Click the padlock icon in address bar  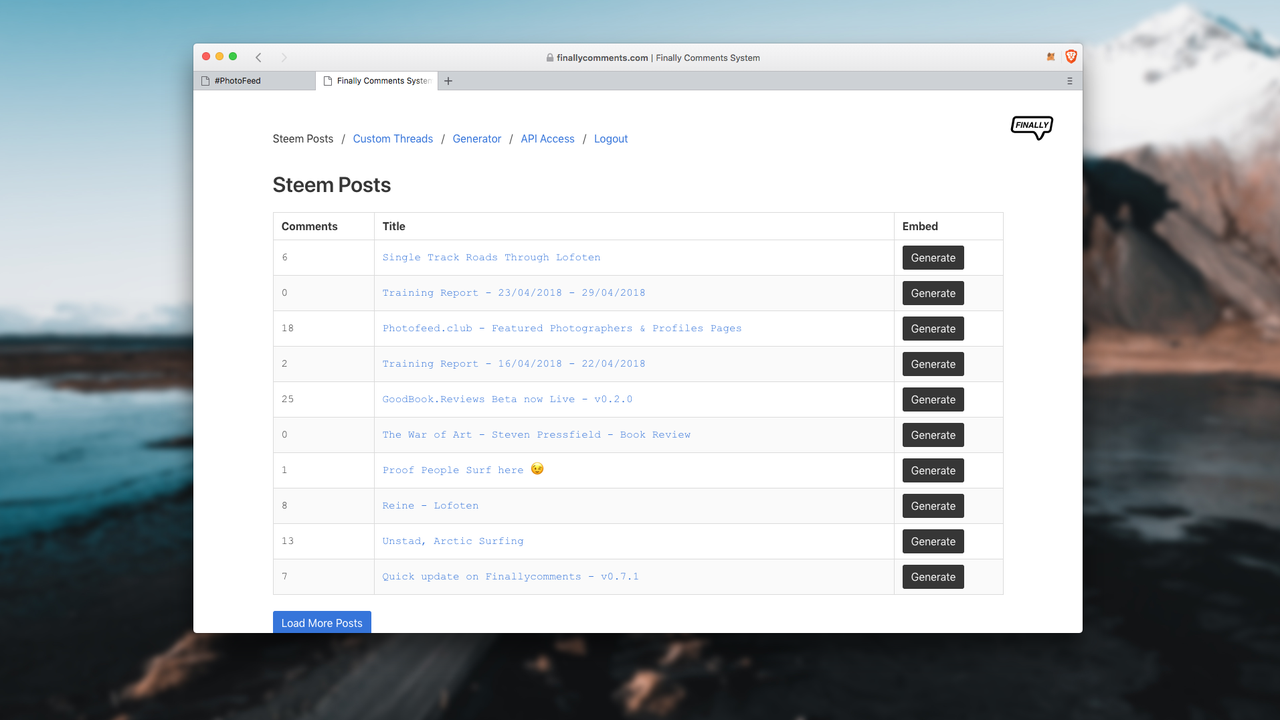coord(550,58)
